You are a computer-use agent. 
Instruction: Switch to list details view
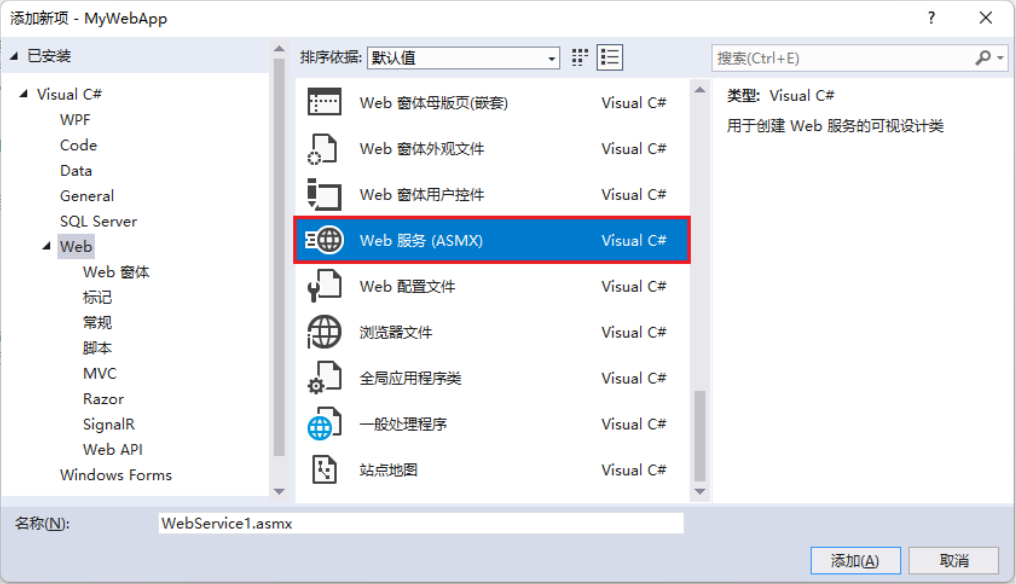point(610,58)
